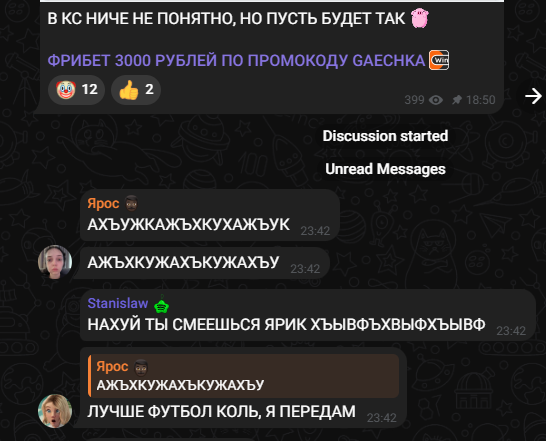Click the clown emoji reaction with 12
Screen dimensions: 546x441
[x=76, y=90]
